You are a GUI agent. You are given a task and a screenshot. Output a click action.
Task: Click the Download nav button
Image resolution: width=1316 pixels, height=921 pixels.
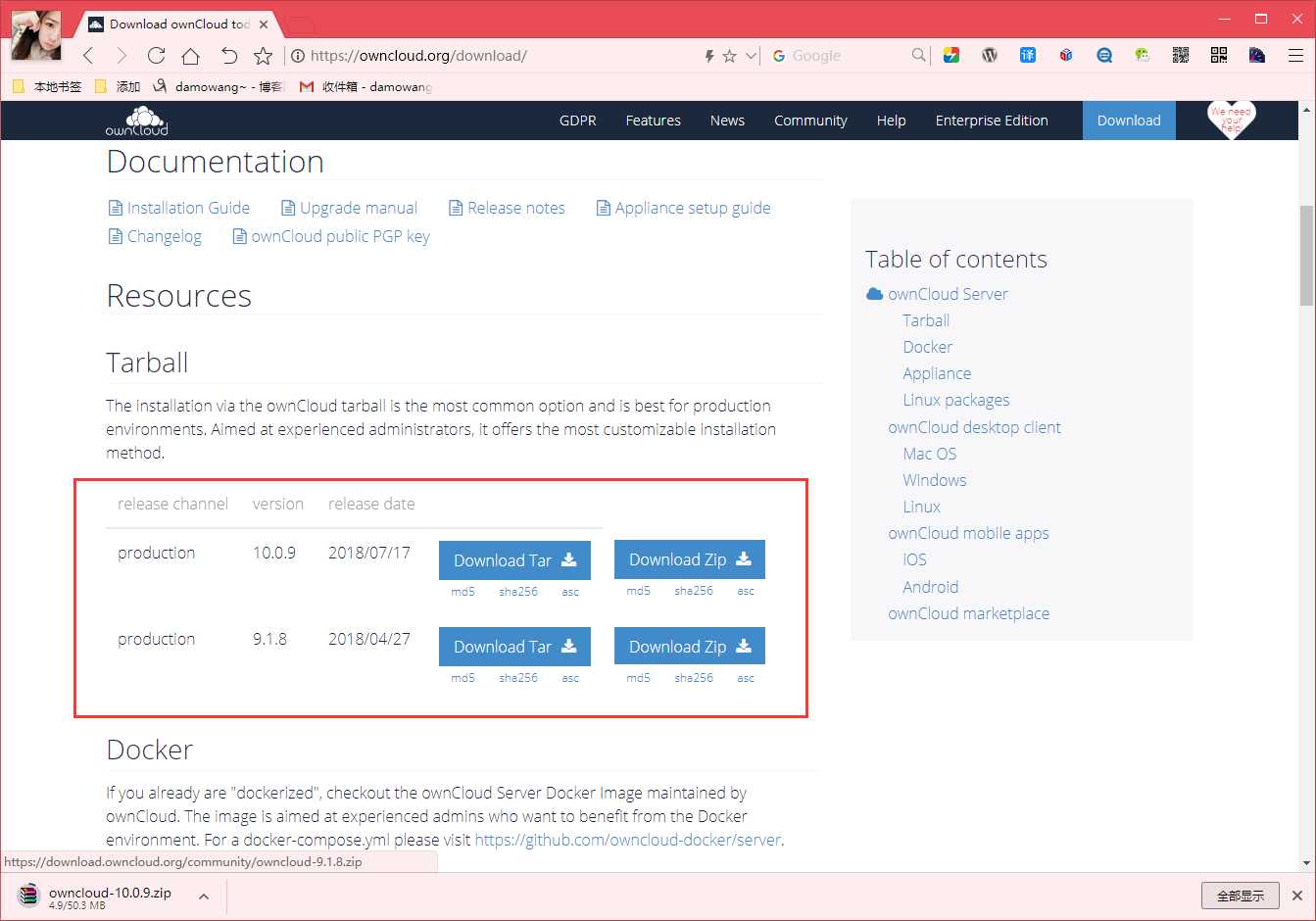(x=1129, y=121)
